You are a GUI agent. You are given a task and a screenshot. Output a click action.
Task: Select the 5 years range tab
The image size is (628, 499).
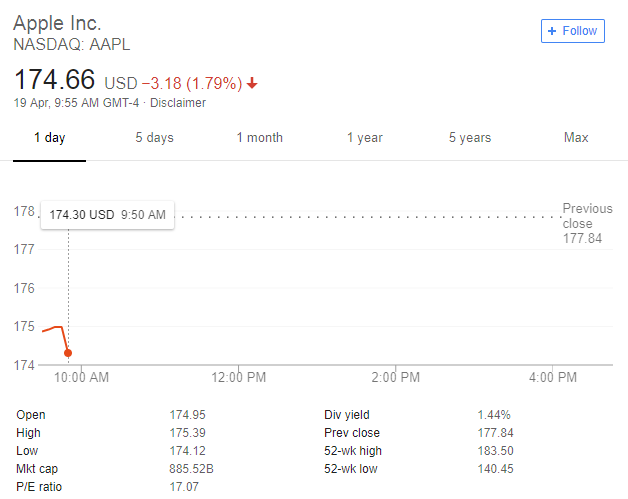point(470,138)
